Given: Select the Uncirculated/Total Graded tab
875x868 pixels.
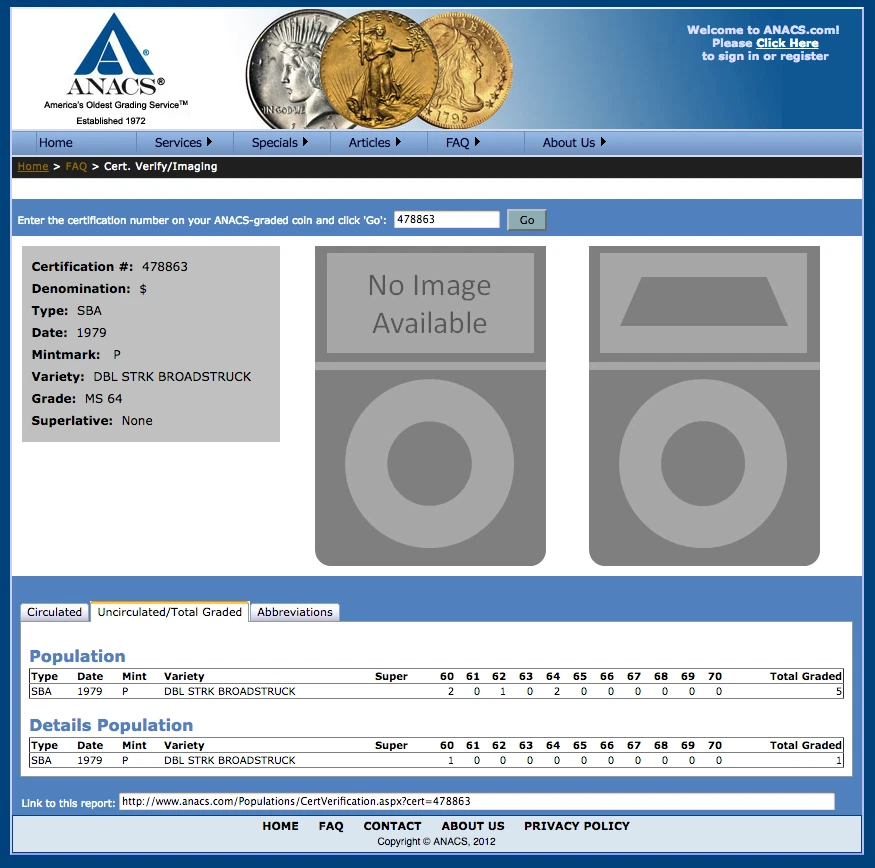Looking at the screenshot, I should click(x=169, y=611).
